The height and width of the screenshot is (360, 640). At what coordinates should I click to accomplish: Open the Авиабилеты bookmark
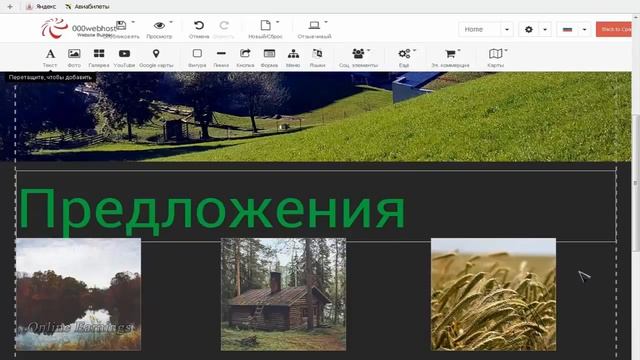(x=87, y=7)
